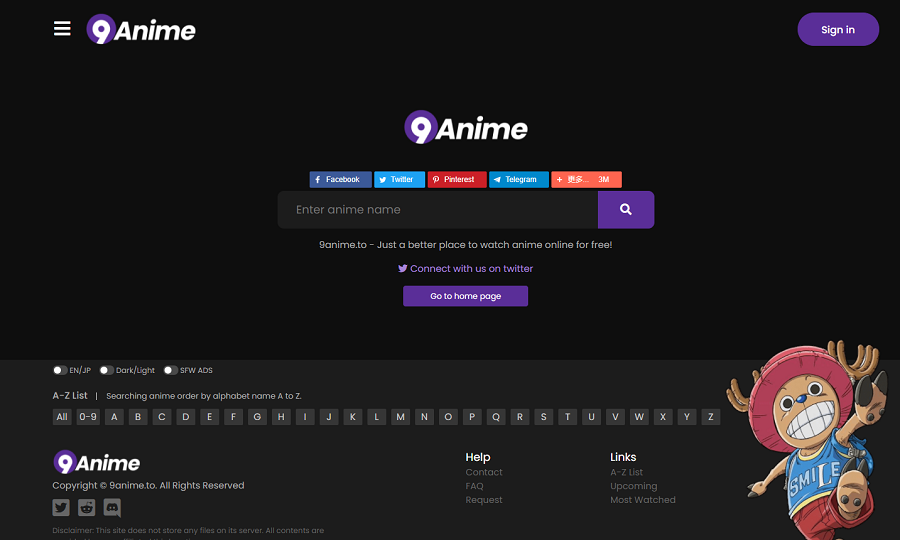Select letter M in the A-Z list

pyautogui.click(x=401, y=417)
